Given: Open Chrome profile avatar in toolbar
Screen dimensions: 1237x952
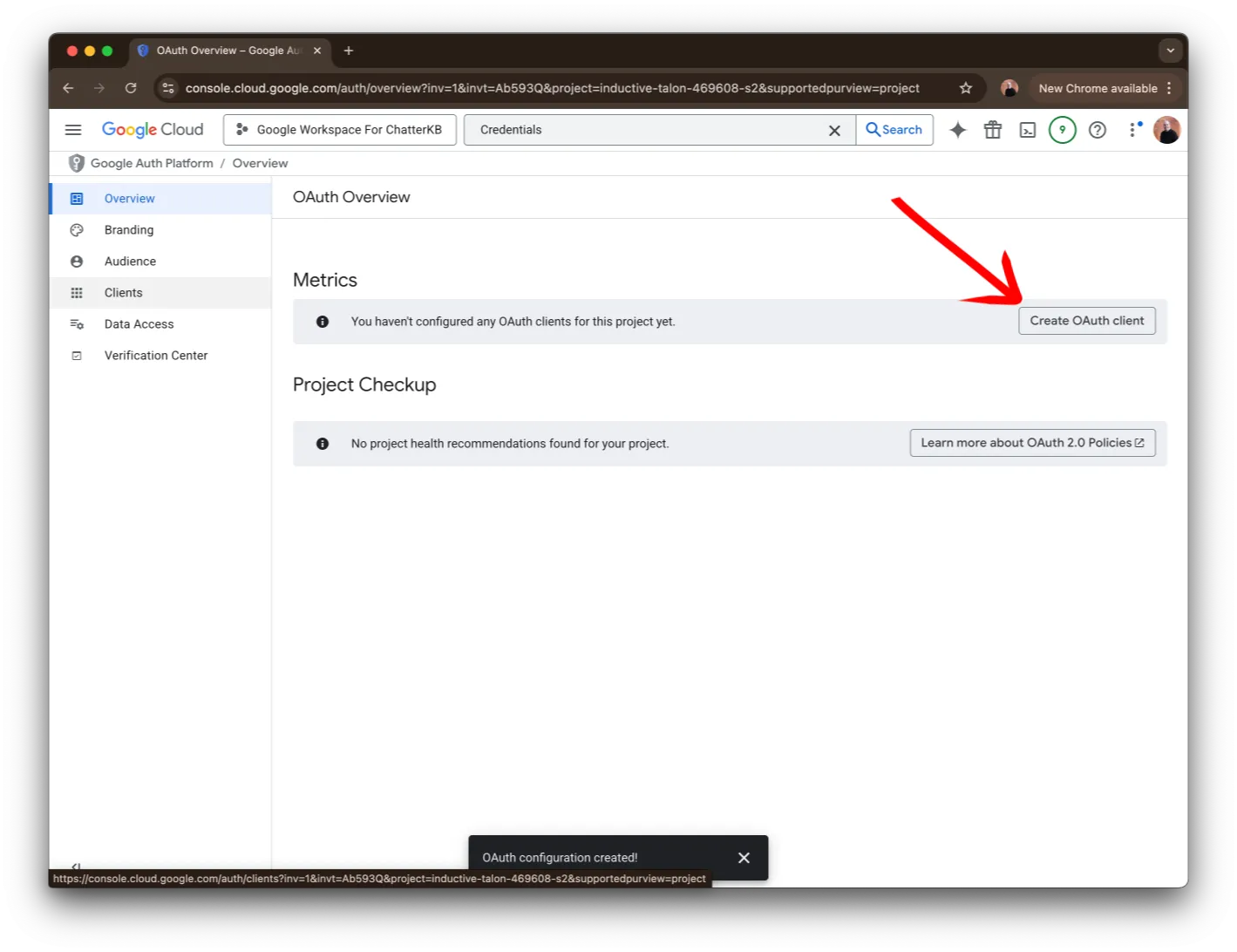Looking at the screenshot, I should tap(1009, 88).
